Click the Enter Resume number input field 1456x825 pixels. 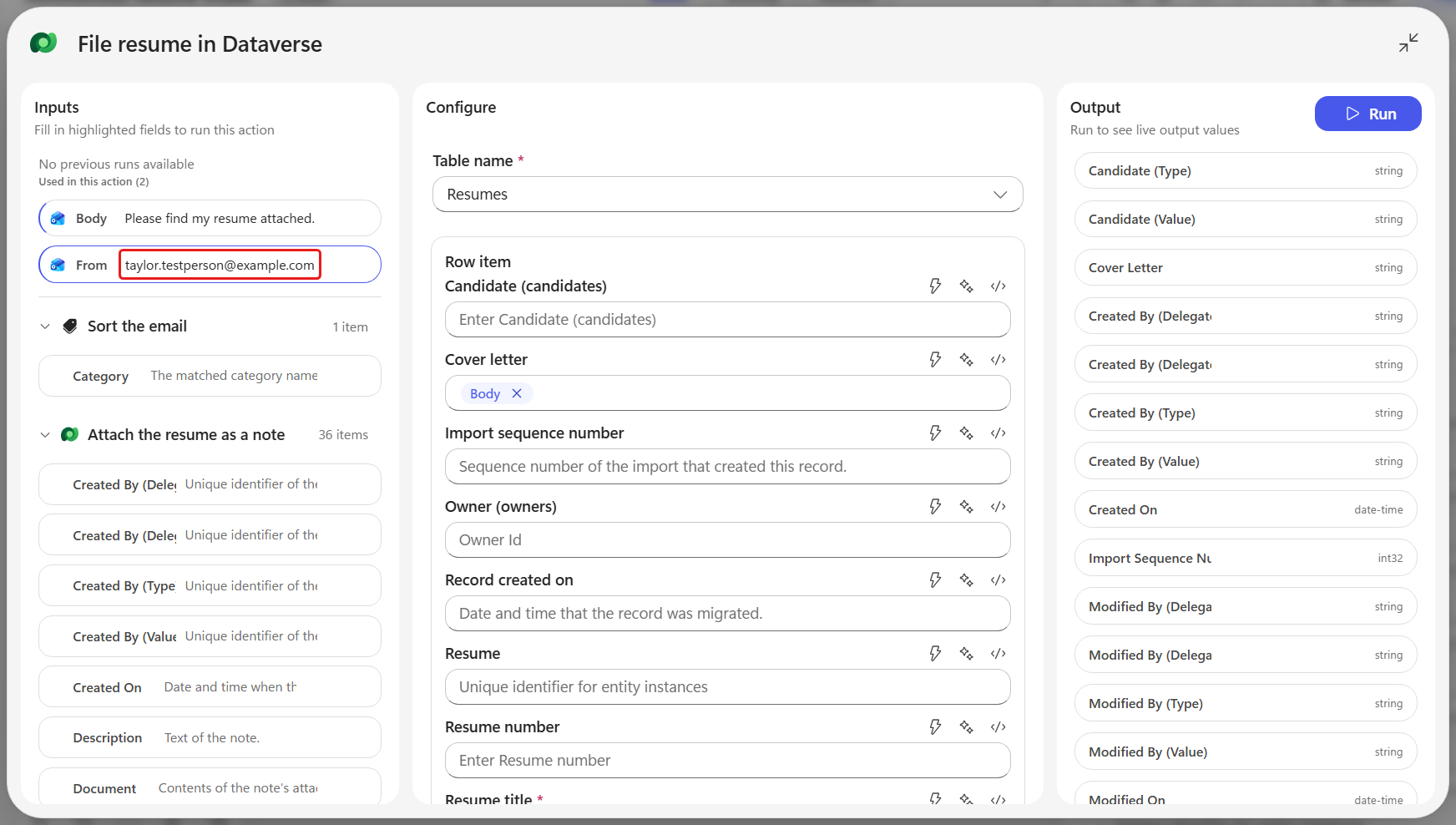point(728,761)
